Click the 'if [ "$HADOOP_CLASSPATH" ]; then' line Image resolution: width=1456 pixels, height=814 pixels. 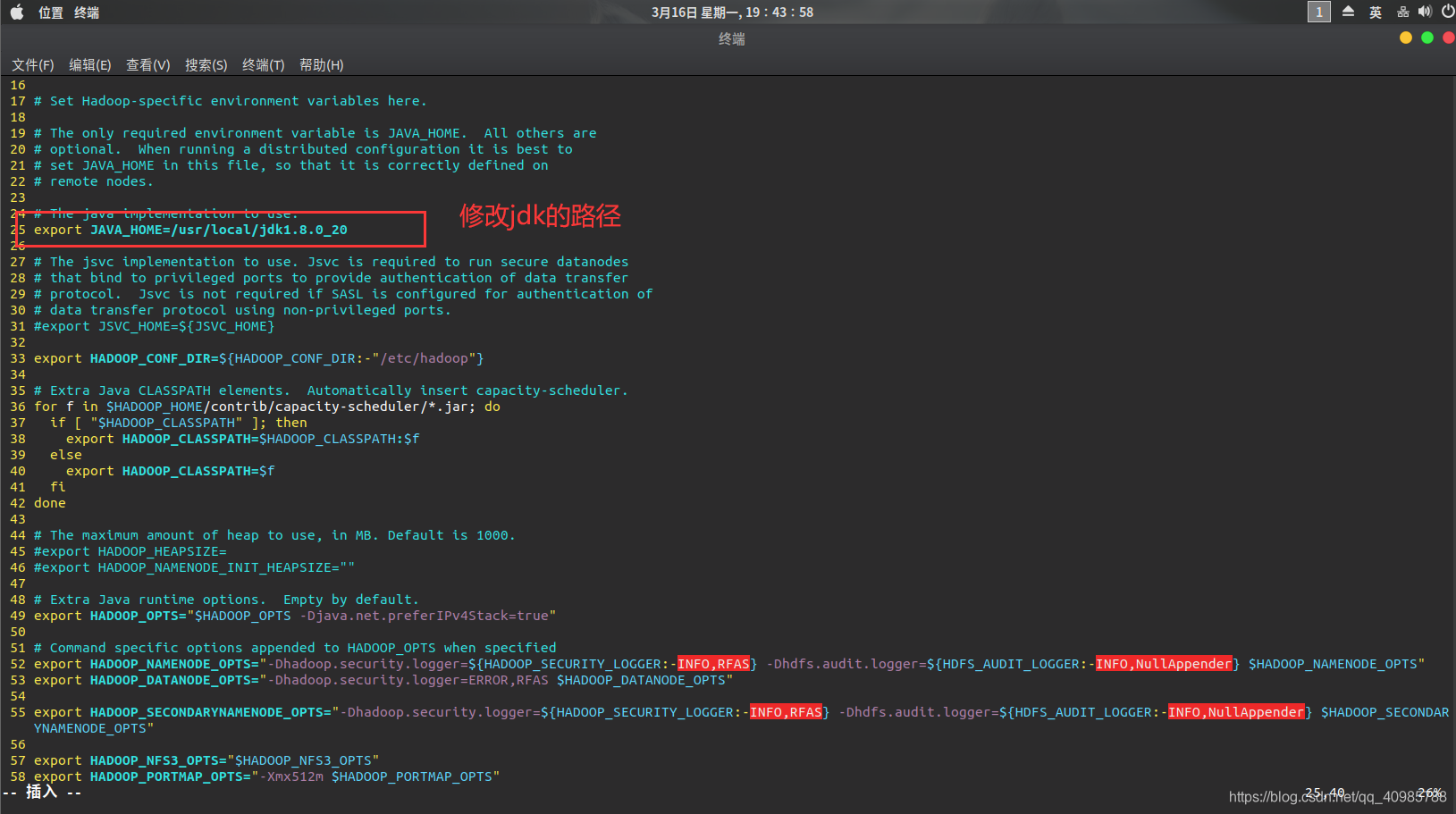coord(179,423)
